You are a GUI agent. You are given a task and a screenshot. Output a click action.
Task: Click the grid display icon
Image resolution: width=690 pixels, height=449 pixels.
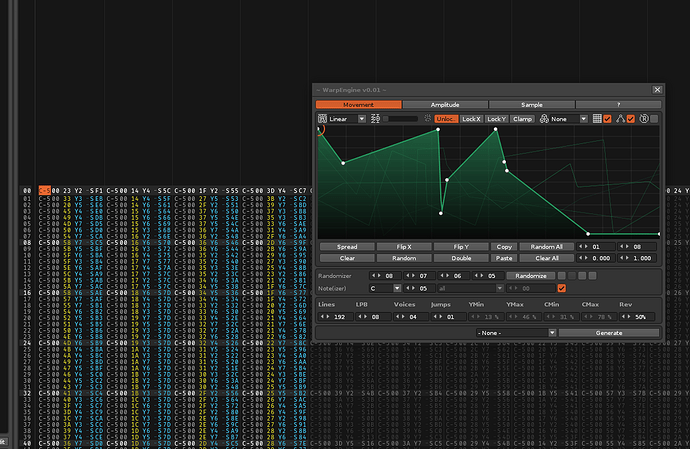pyautogui.click(x=597, y=118)
